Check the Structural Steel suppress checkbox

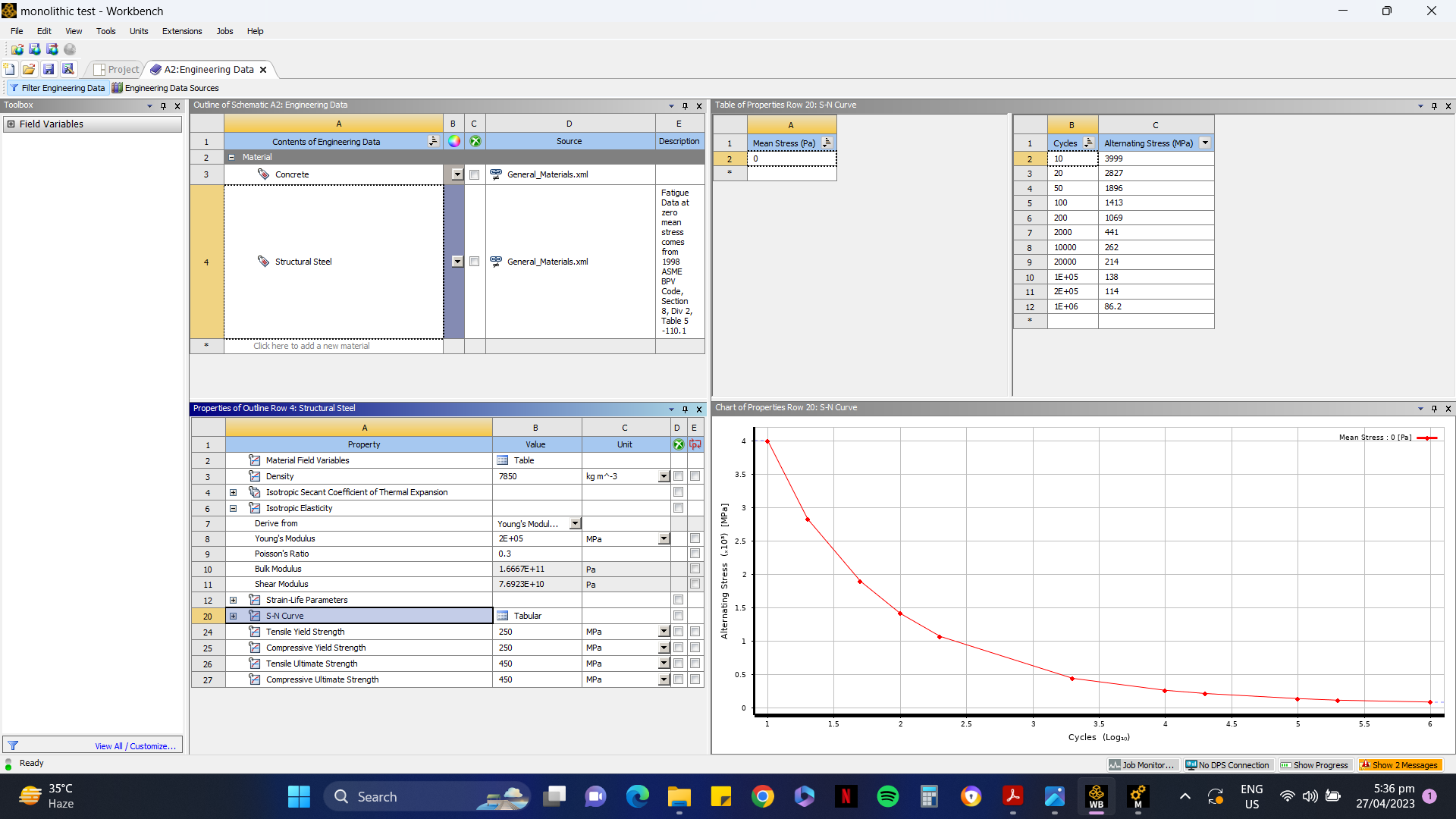[x=474, y=262]
